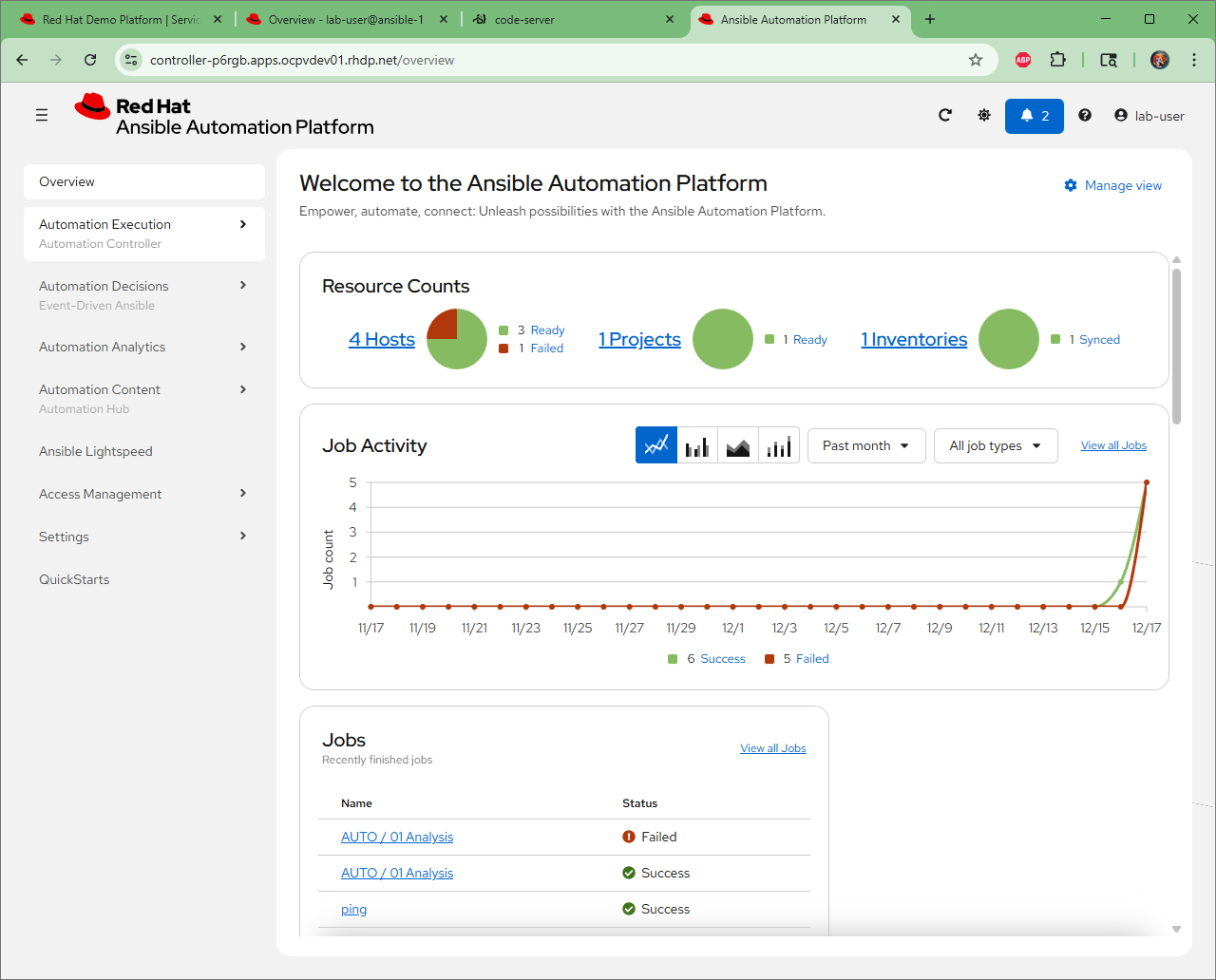Viewport: 1216px width, 980px height.
Task: Click View all Jobs in Job Activity
Action: pyautogui.click(x=1113, y=445)
